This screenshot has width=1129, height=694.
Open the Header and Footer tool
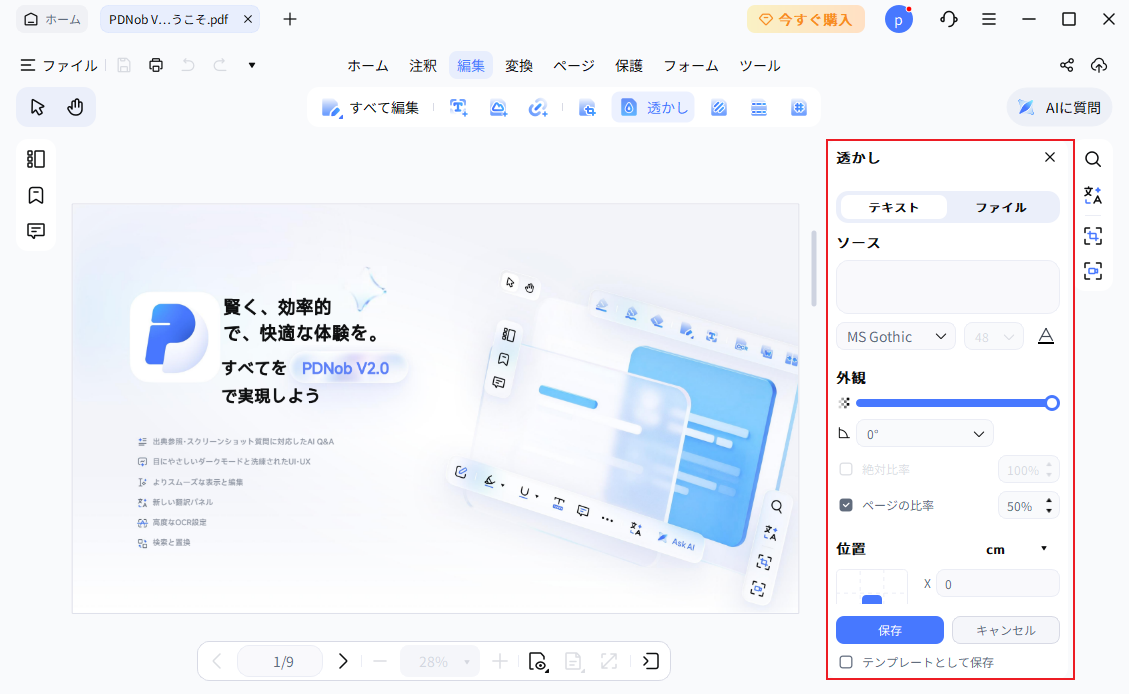coord(759,107)
